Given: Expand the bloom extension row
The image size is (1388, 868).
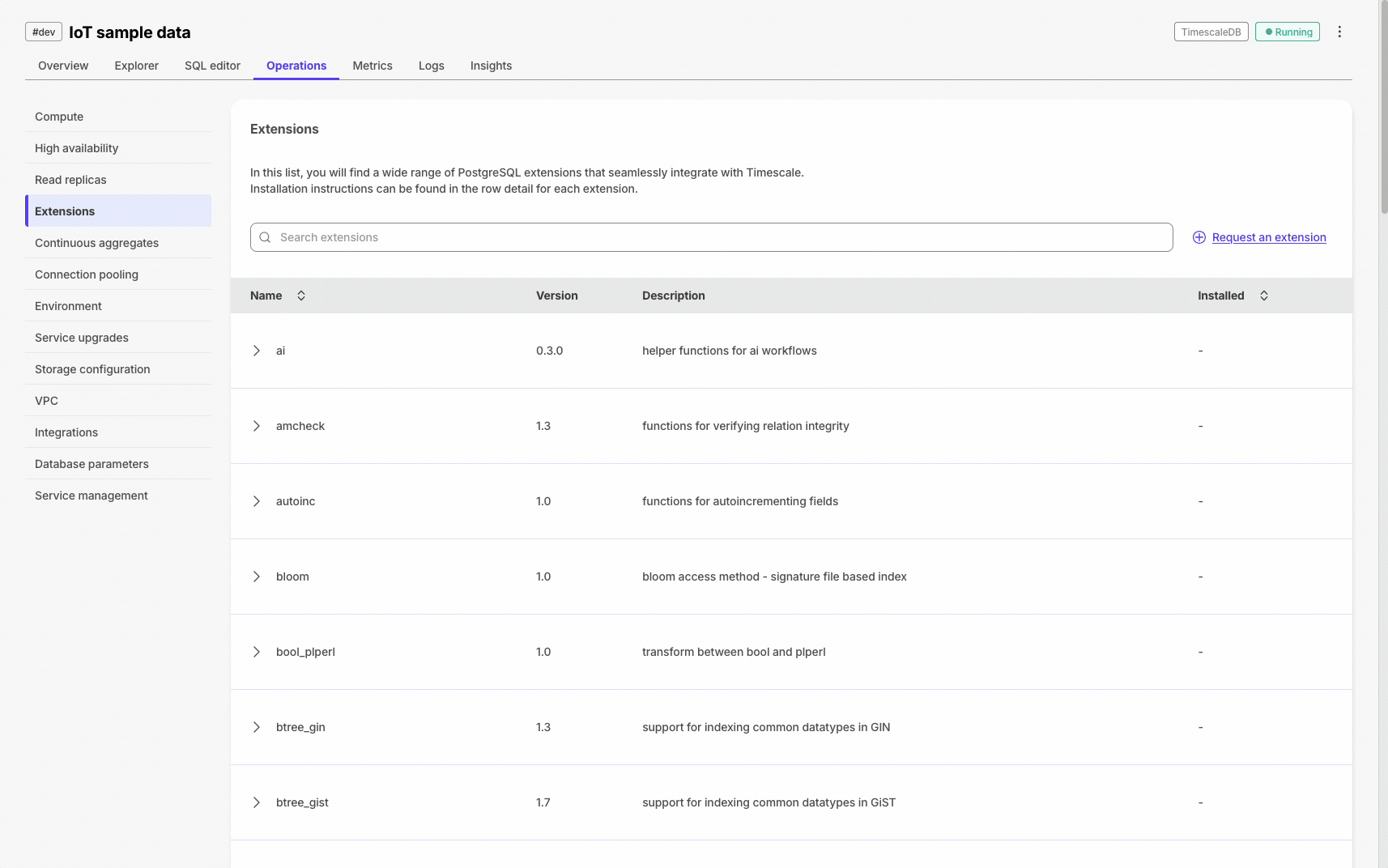Looking at the screenshot, I should click(x=257, y=577).
